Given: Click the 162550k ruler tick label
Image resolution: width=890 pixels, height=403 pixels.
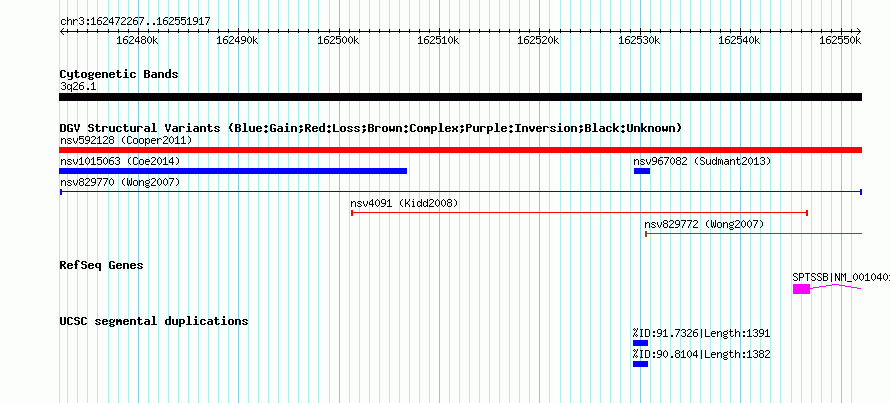Looking at the screenshot, I should 841,40.
